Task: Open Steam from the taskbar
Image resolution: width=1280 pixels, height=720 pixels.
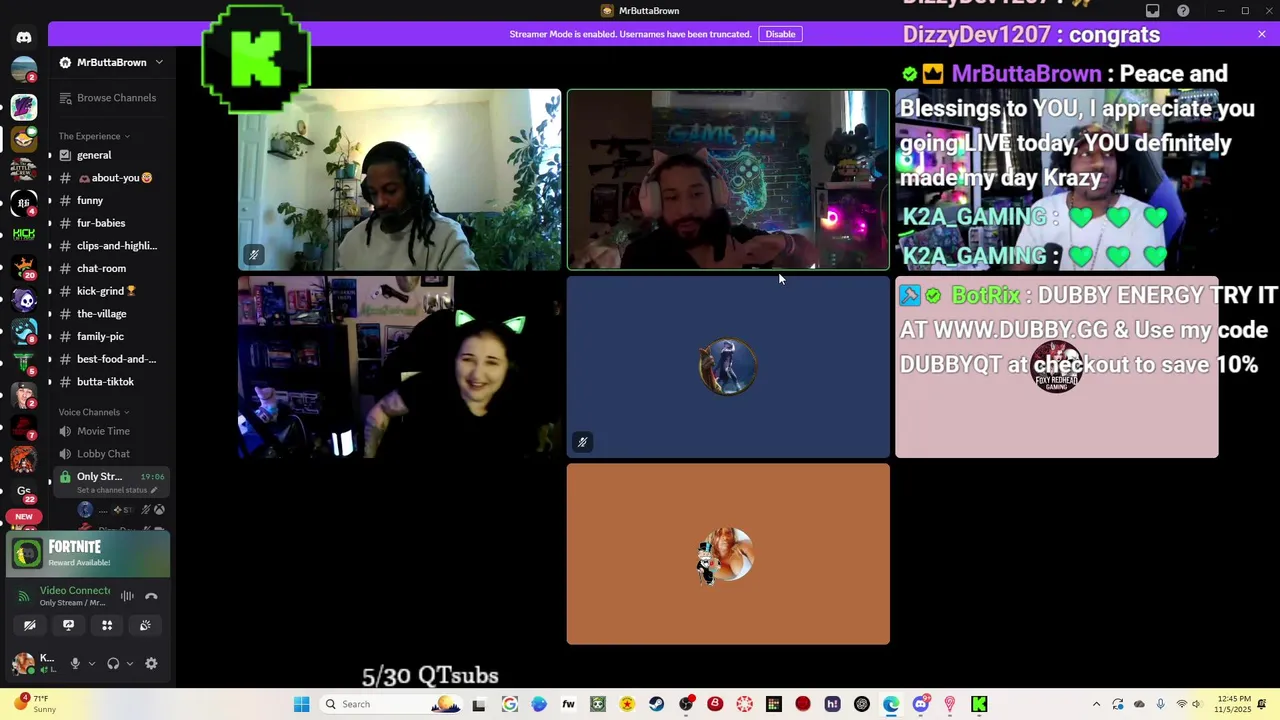Action: coord(656,704)
